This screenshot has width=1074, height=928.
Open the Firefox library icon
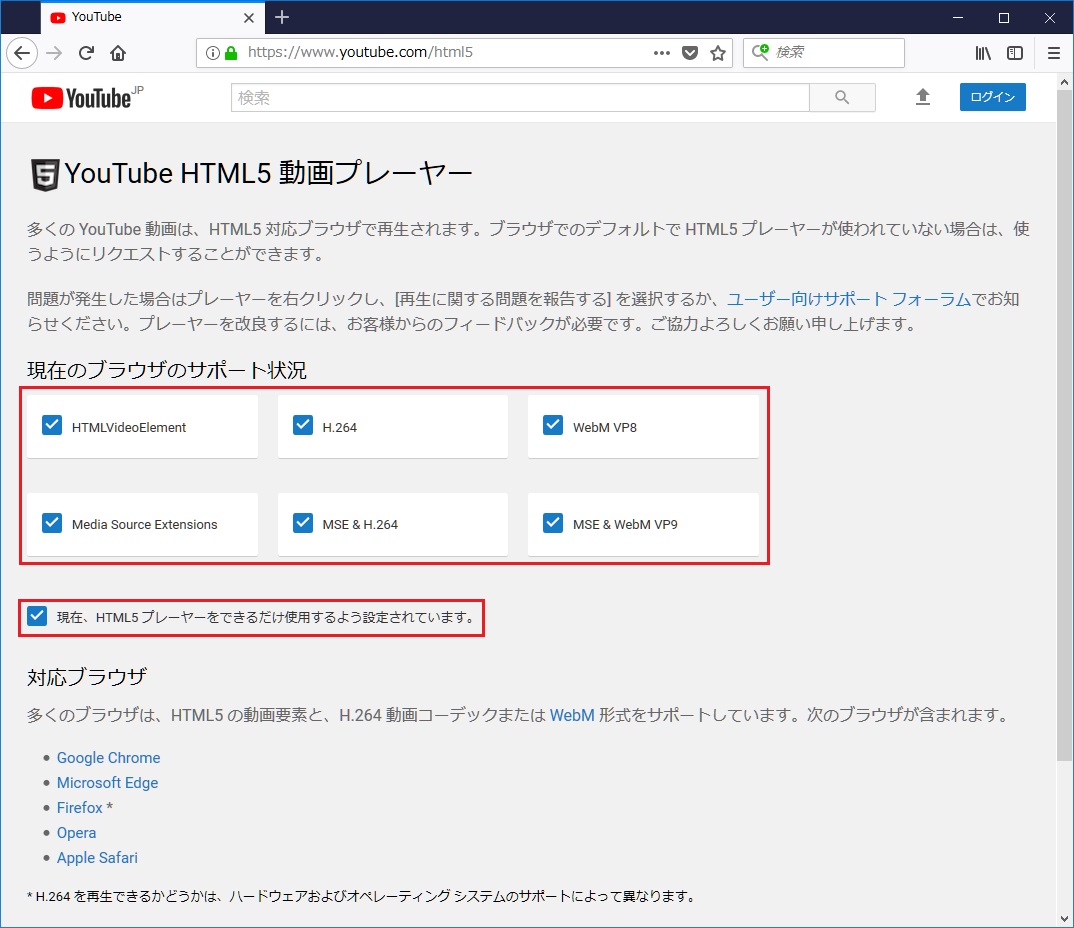(x=983, y=53)
